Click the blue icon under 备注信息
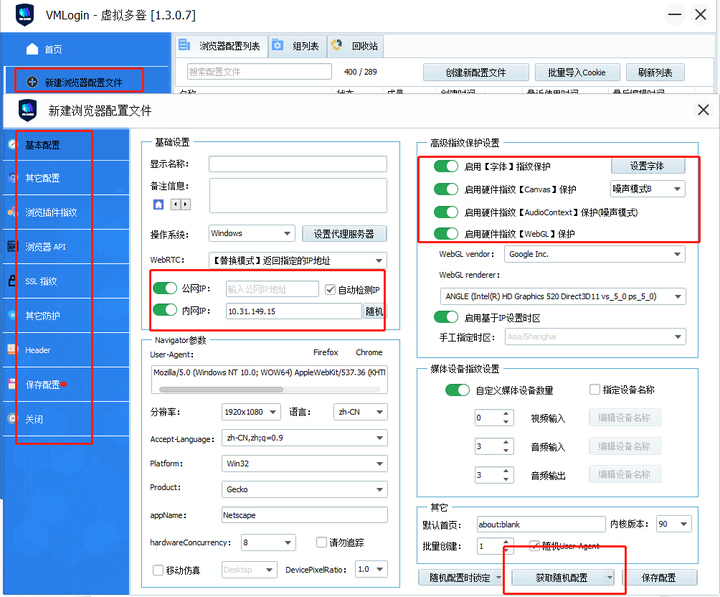720x597 pixels. click(158, 204)
